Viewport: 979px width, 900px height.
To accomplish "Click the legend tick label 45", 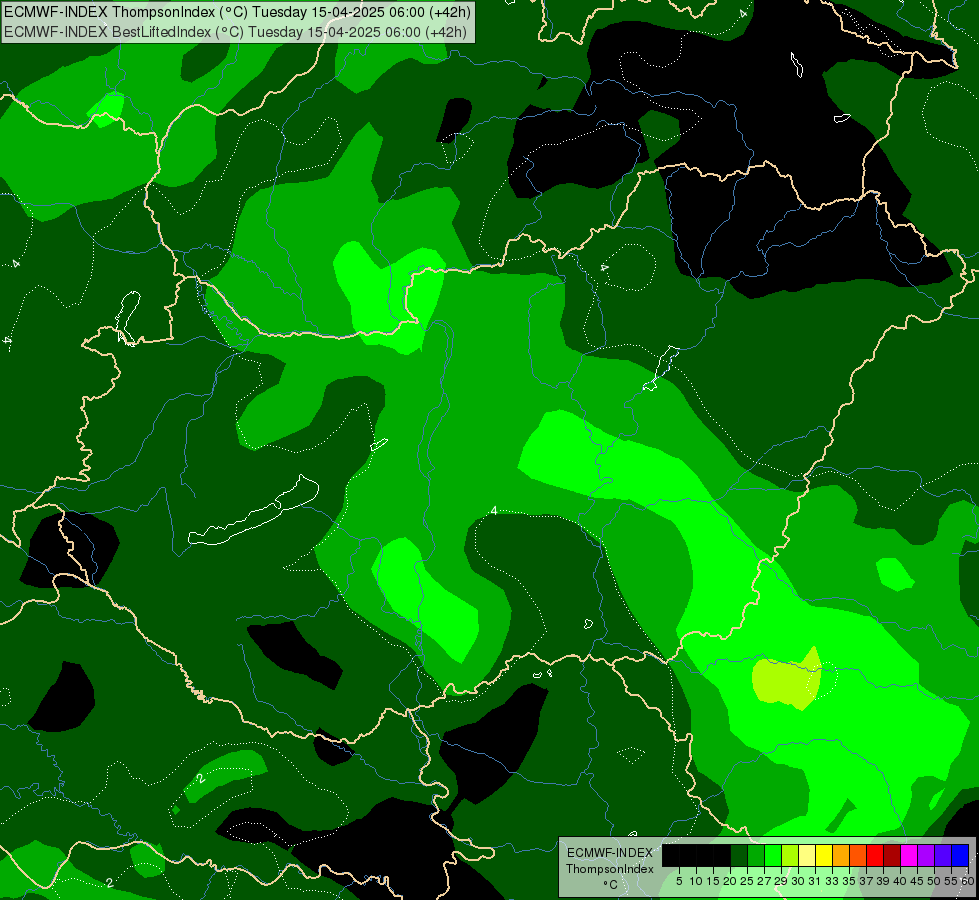I will tap(917, 881).
